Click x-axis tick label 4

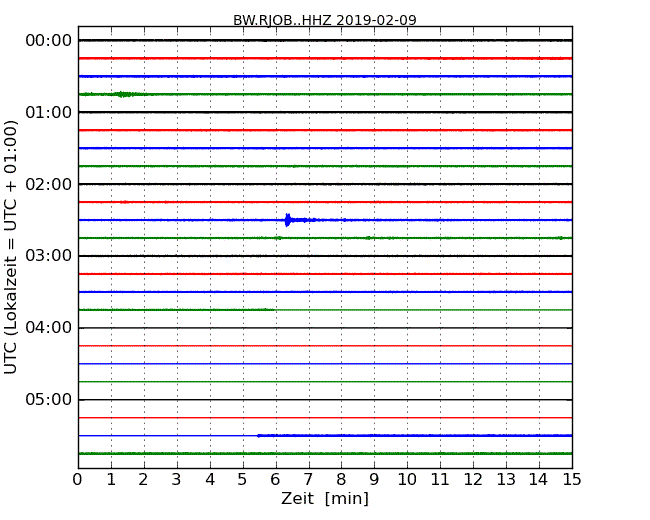coord(210,480)
